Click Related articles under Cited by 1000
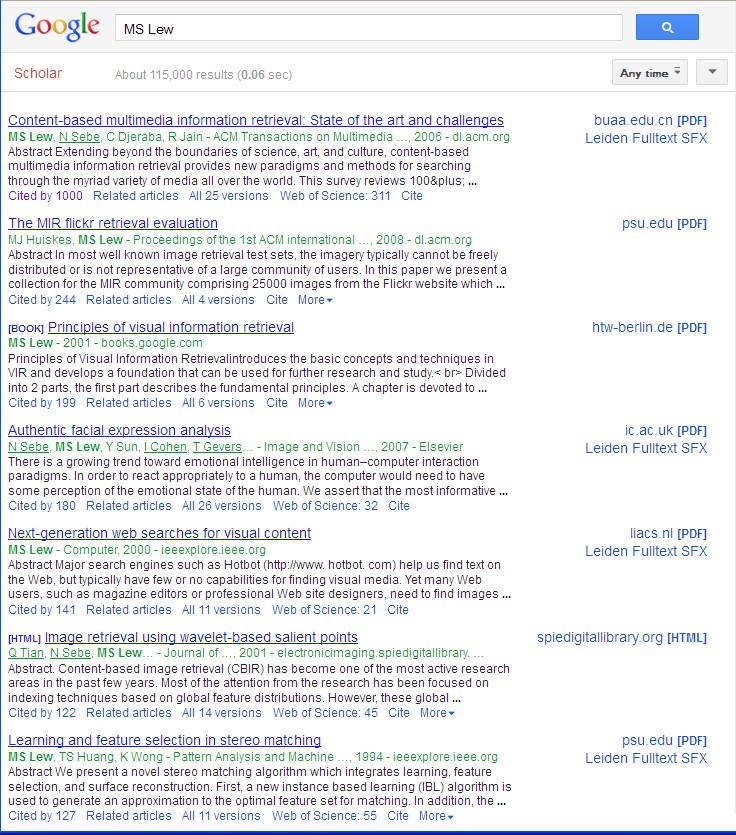Image resolution: width=736 pixels, height=835 pixels. [x=136, y=196]
